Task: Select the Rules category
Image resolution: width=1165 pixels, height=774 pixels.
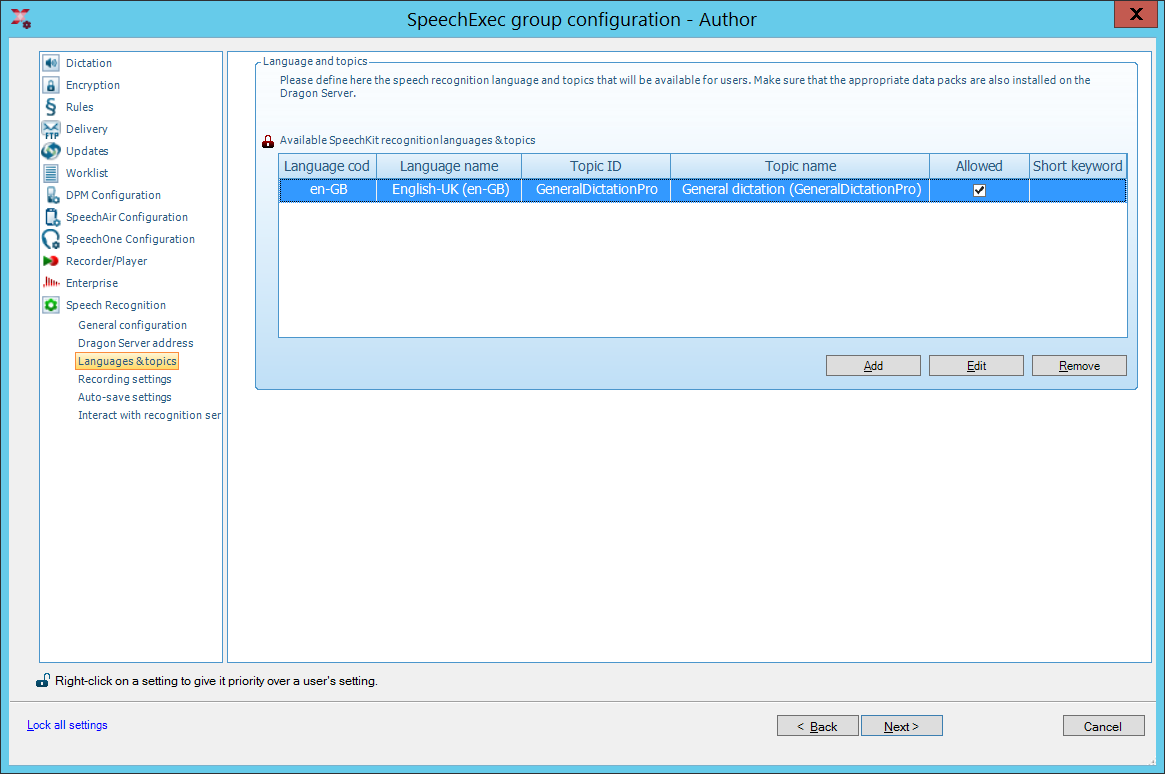Action: point(79,107)
